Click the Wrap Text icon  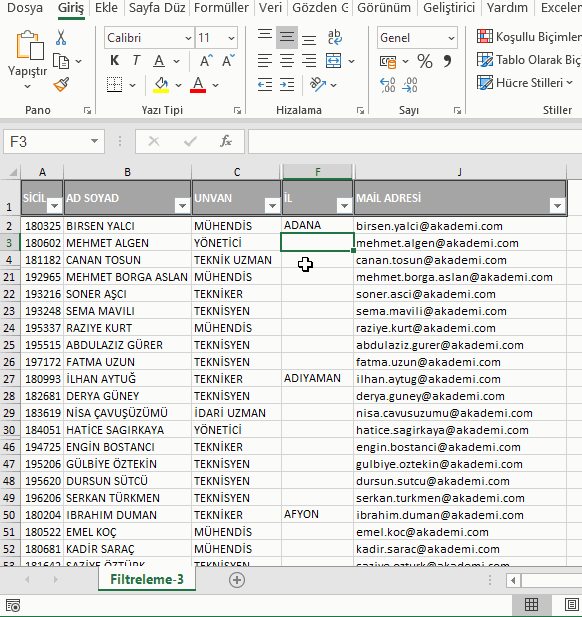(334, 37)
